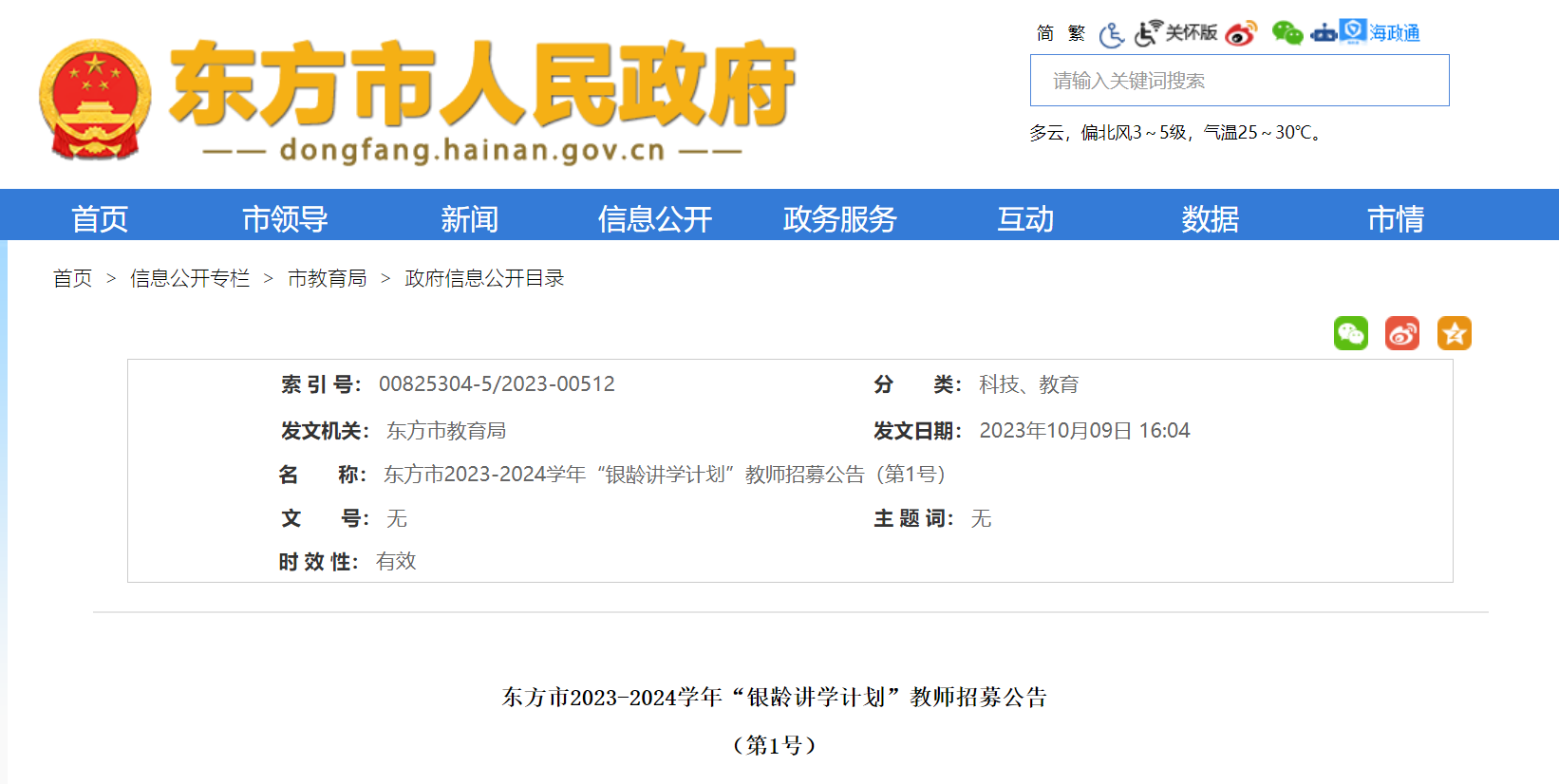Image resolution: width=1559 pixels, height=784 pixels.
Task: Go to 首页 in the breadcrumb
Action: [72, 278]
